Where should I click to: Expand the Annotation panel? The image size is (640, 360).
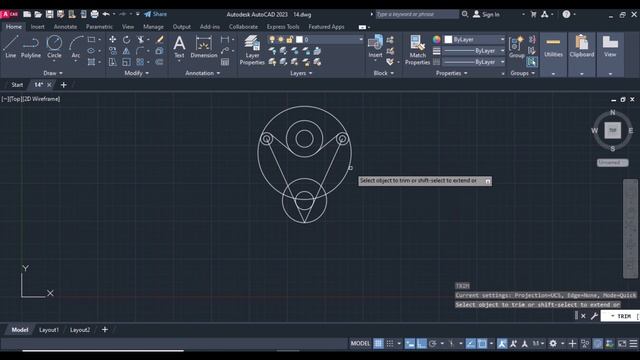[x=203, y=73]
